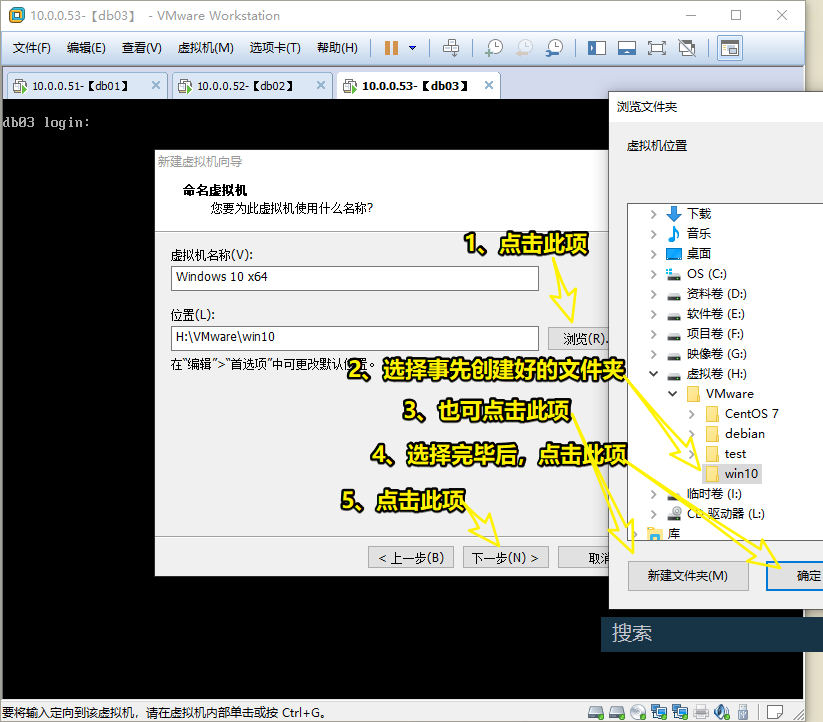Open the 选项卡(T) menu
Image resolution: width=823 pixels, height=722 pixels.
point(275,48)
